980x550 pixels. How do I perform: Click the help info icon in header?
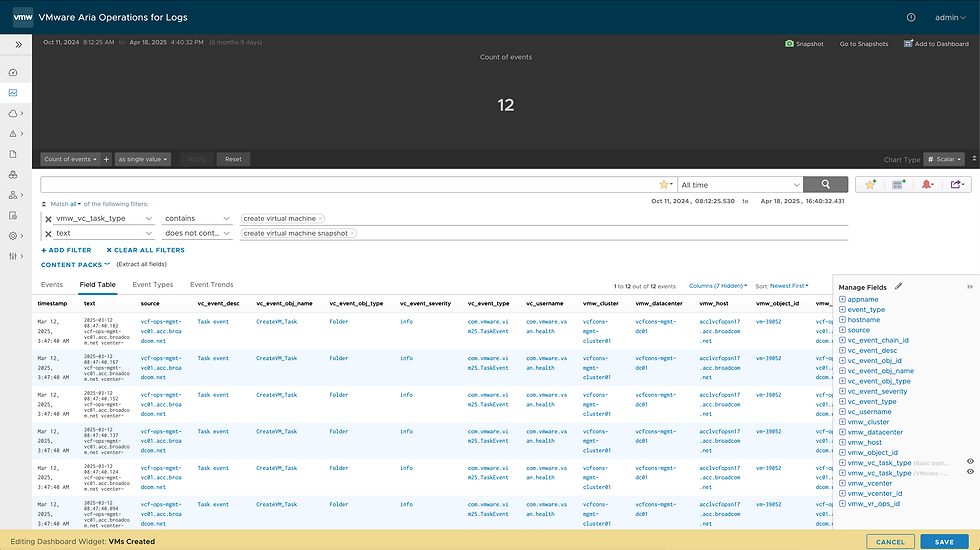[x=911, y=18]
